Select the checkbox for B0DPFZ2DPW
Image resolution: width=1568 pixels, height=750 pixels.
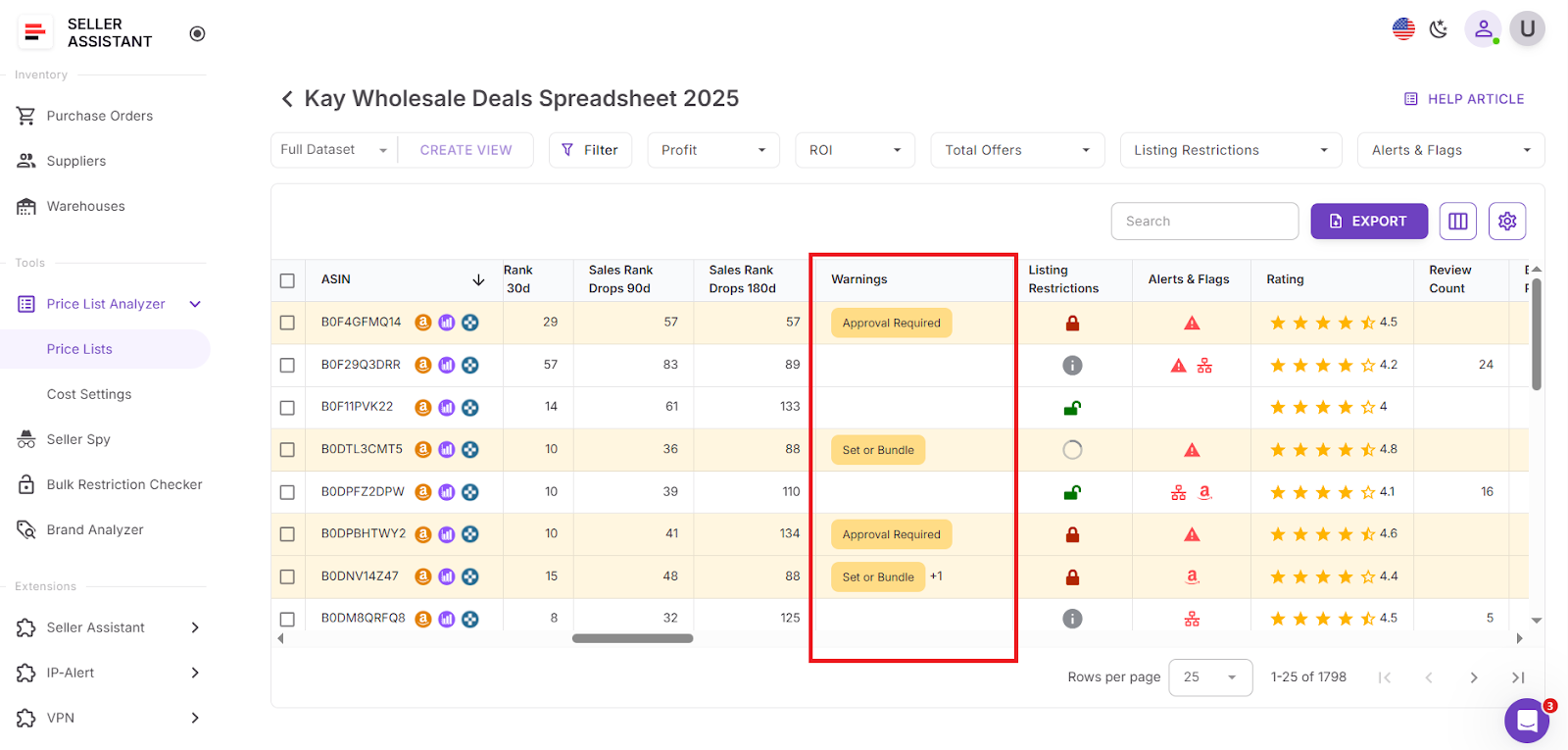[287, 492]
